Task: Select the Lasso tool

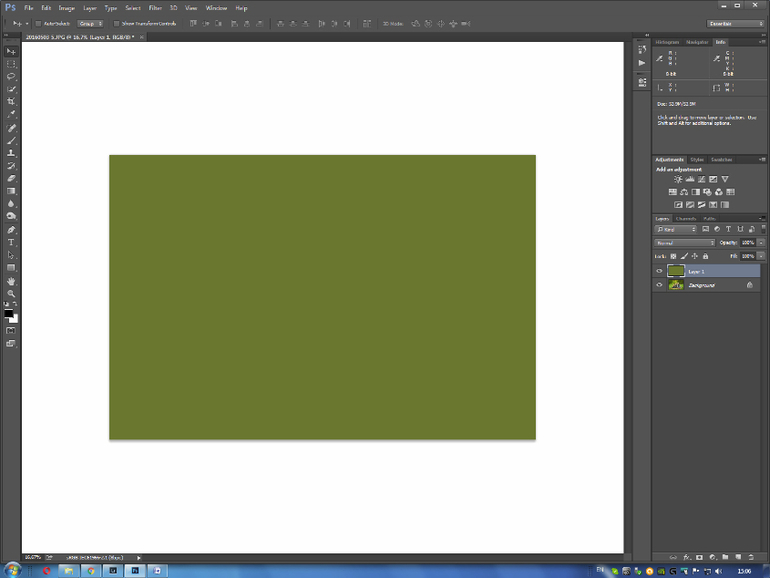Action: coord(12,76)
